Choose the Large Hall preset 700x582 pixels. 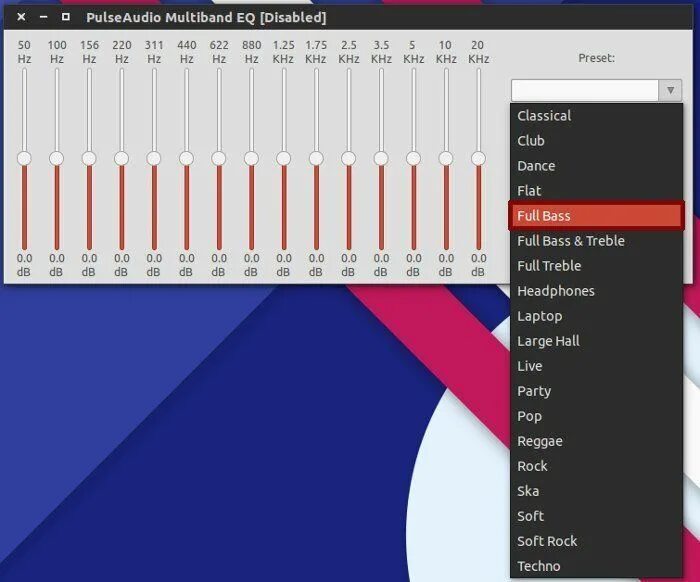596,341
